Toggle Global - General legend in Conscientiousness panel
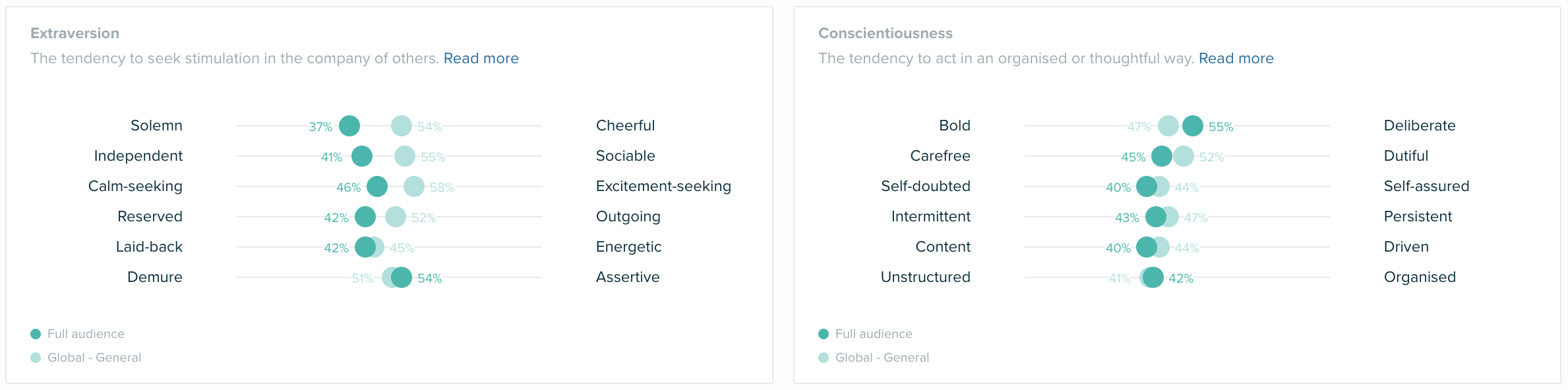Screen dimensions: 1568x390 point(874,358)
